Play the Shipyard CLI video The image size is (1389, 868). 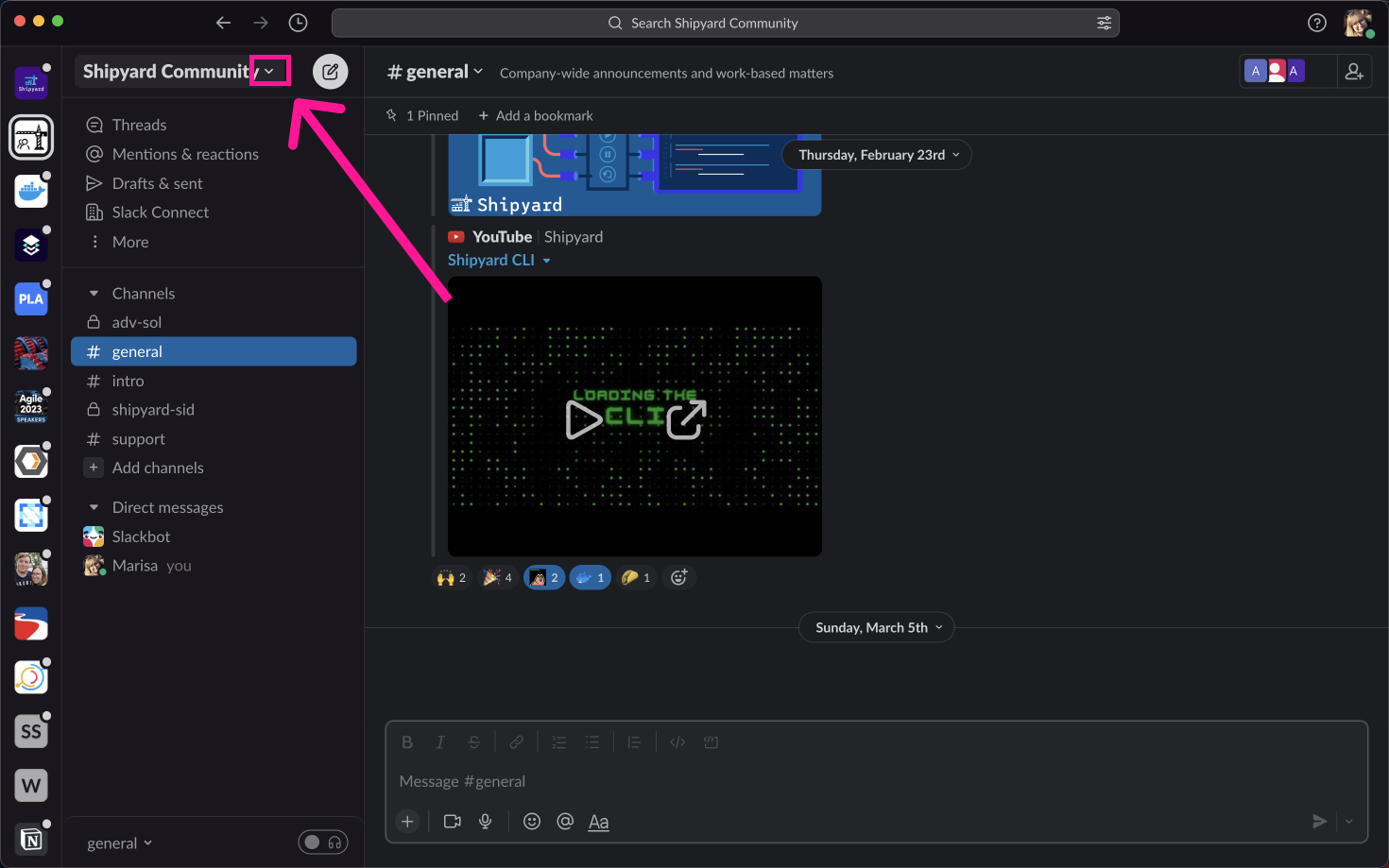click(x=584, y=420)
